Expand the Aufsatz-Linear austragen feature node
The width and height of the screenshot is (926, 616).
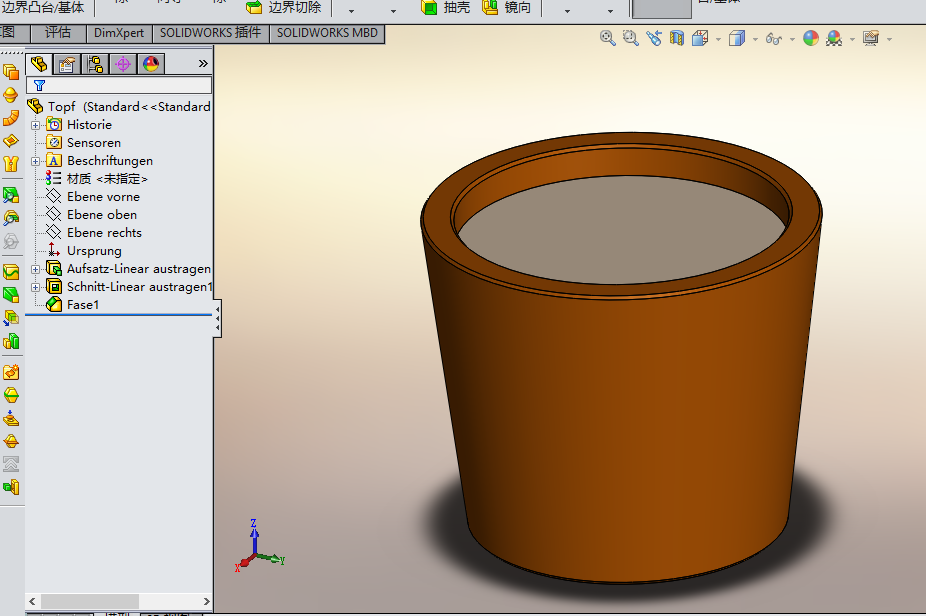[x=36, y=269]
